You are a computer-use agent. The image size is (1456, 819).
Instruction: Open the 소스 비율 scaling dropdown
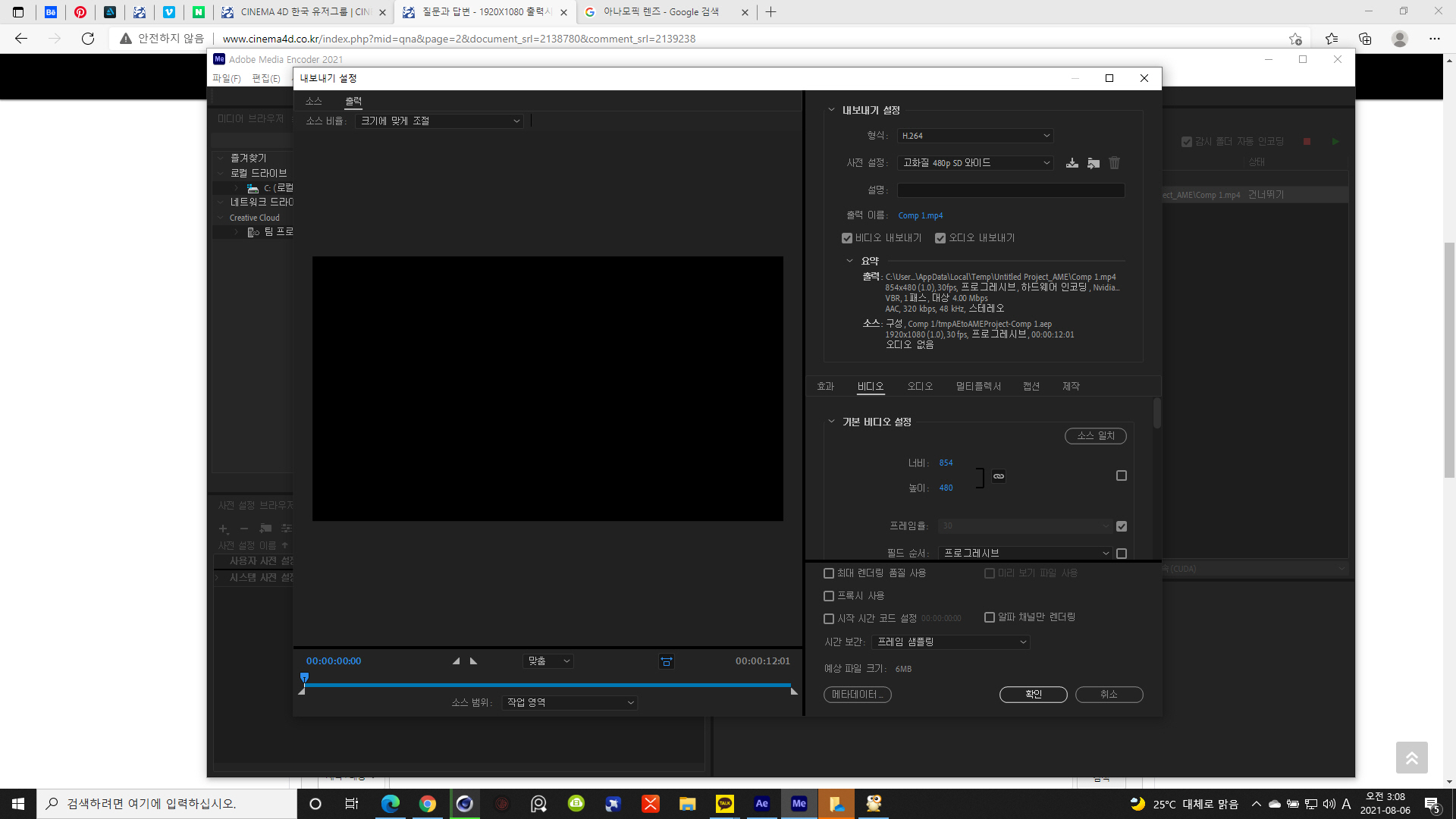point(439,121)
